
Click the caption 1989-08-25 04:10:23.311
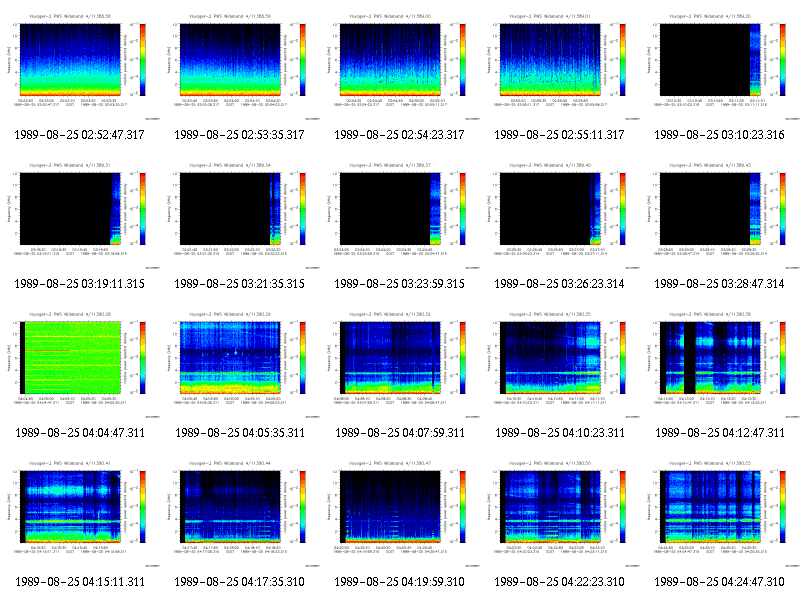[x=560, y=433]
